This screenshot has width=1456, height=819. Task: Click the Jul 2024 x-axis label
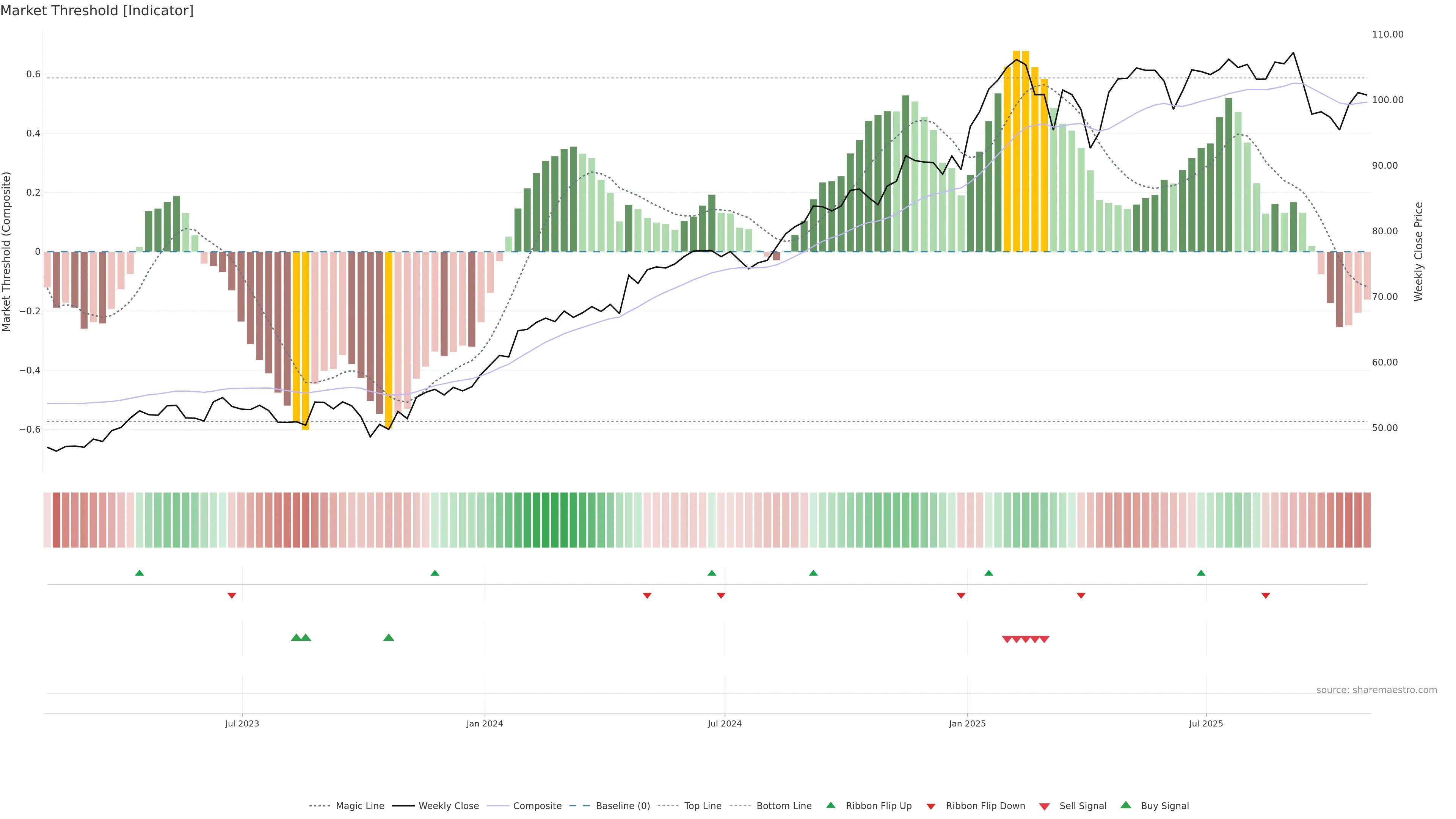point(725,723)
